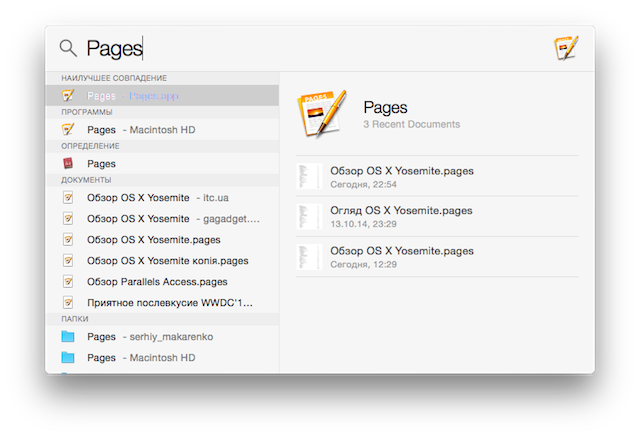Viewport: 640px width, 438px height.
Task: Click the Pages icon in top hit row
Action: pyautogui.click(x=68, y=96)
